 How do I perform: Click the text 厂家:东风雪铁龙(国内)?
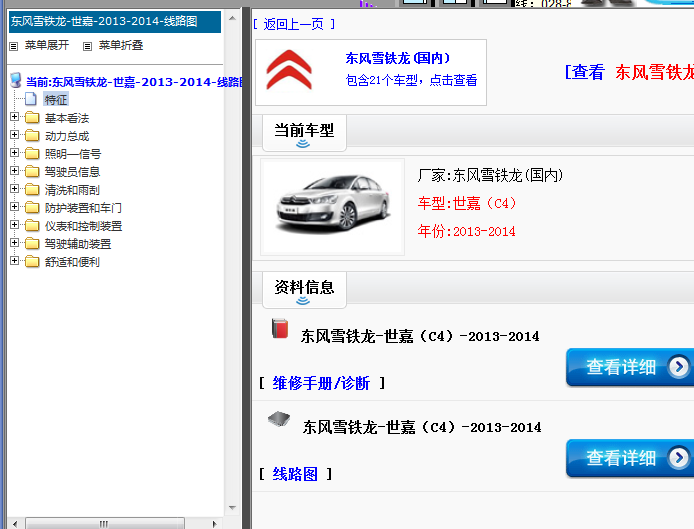click(x=490, y=175)
